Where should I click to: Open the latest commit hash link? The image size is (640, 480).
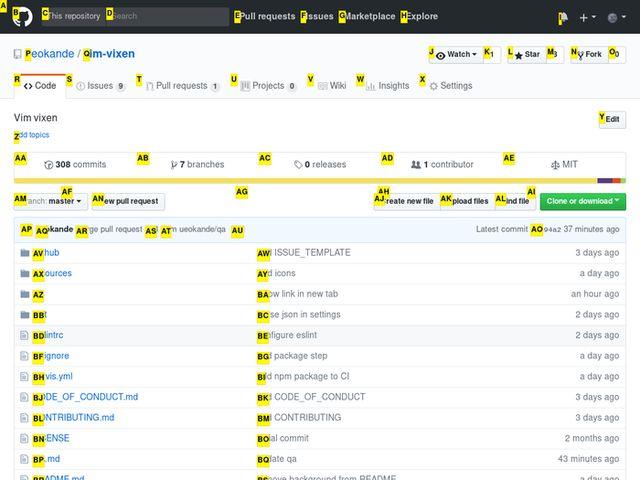(x=546, y=229)
